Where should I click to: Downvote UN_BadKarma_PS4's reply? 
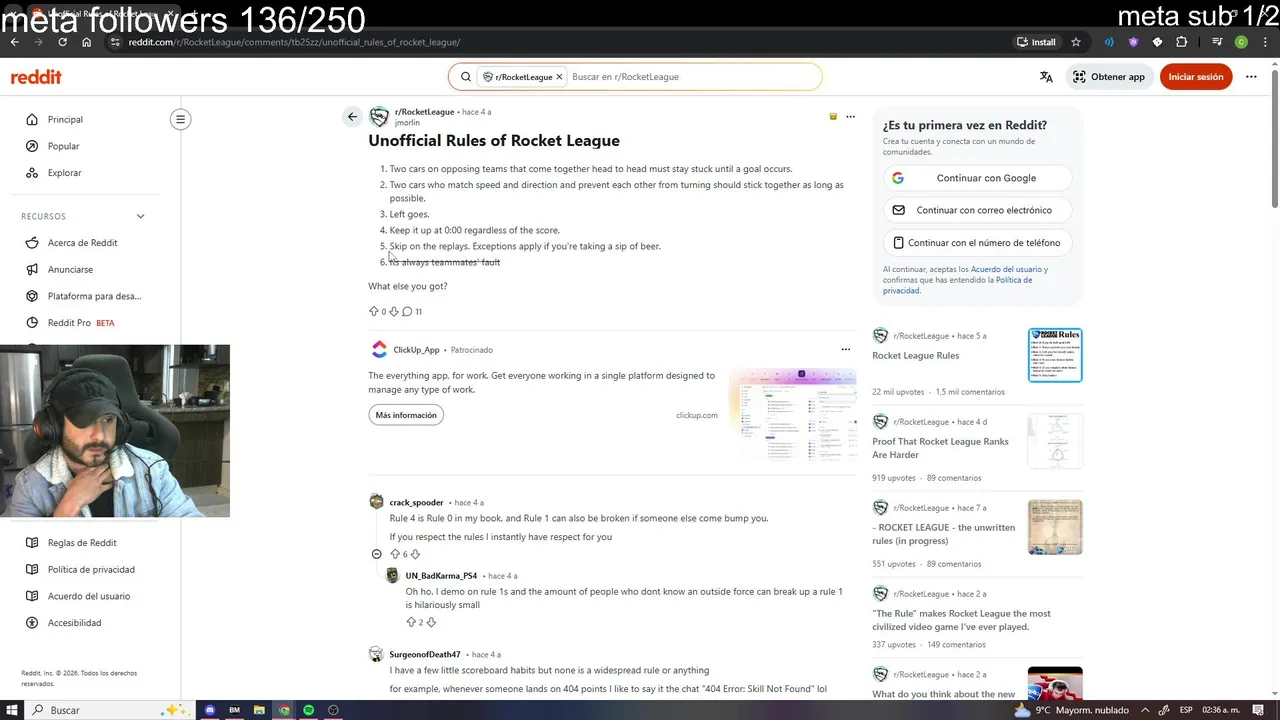[431, 622]
